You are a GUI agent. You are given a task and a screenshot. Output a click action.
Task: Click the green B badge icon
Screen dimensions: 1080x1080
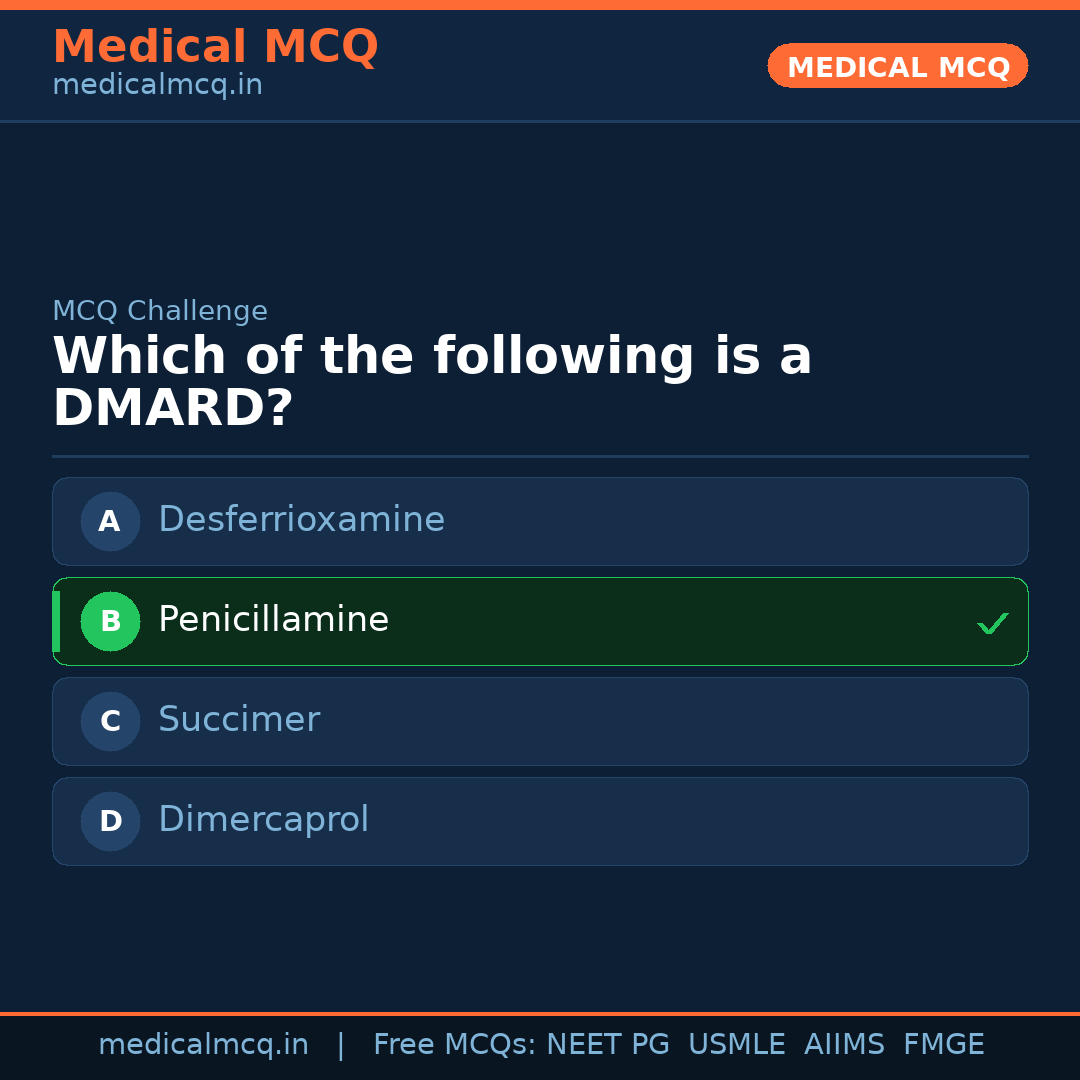tap(110, 621)
